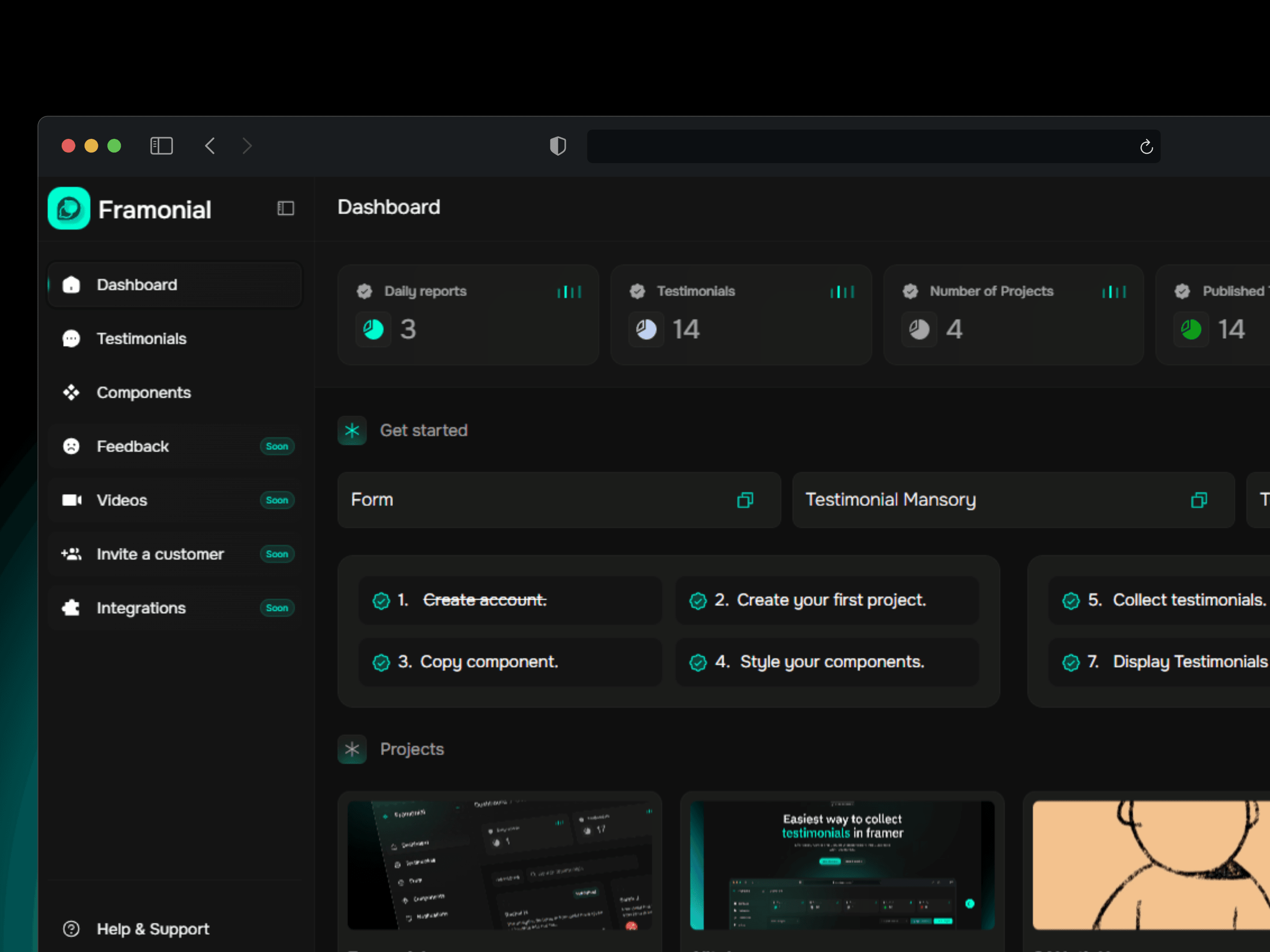Toggle step 3 Copy component check
Screen dimensions: 1270x952
click(x=381, y=663)
